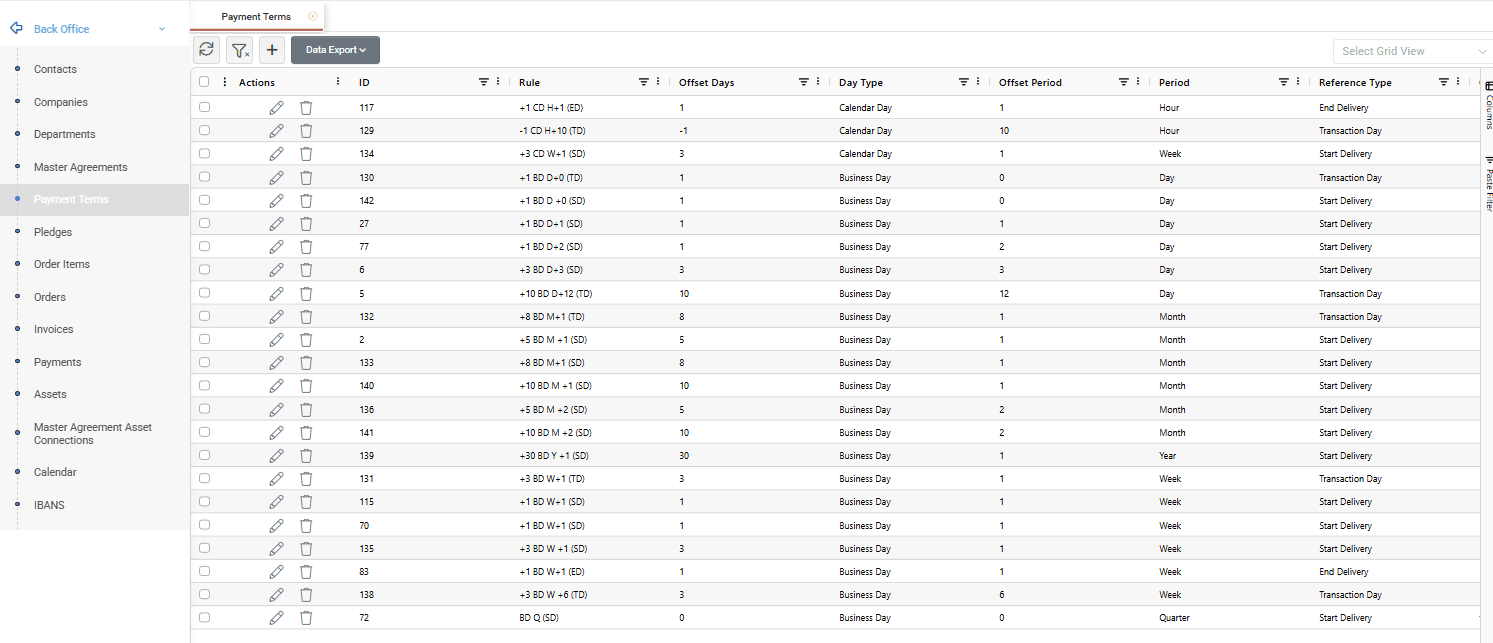This screenshot has height=643, width=1493.
Task: Select the row with ID 140
Action: click(x=204, y=385)
